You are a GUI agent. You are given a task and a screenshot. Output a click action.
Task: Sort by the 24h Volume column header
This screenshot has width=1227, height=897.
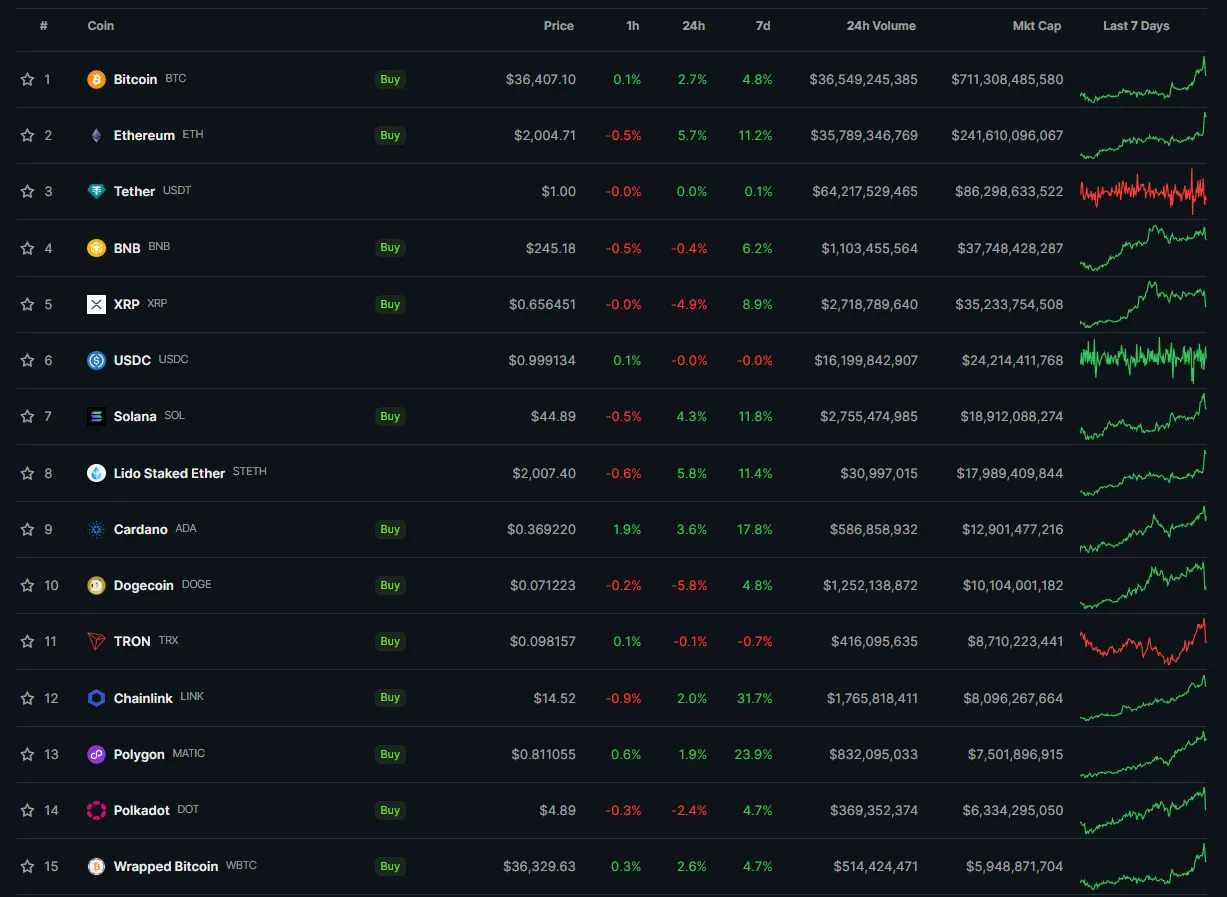[881, 26]
